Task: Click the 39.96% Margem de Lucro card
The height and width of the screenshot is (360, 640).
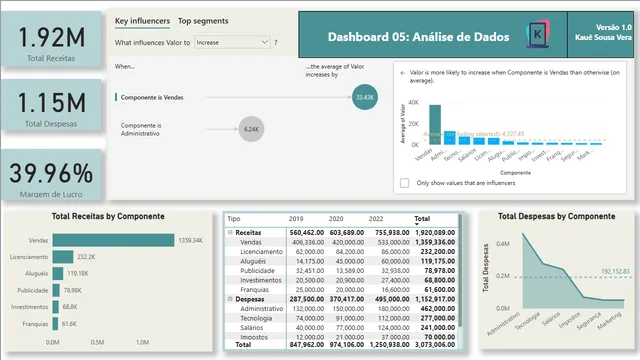Action: tap(51, 175)
